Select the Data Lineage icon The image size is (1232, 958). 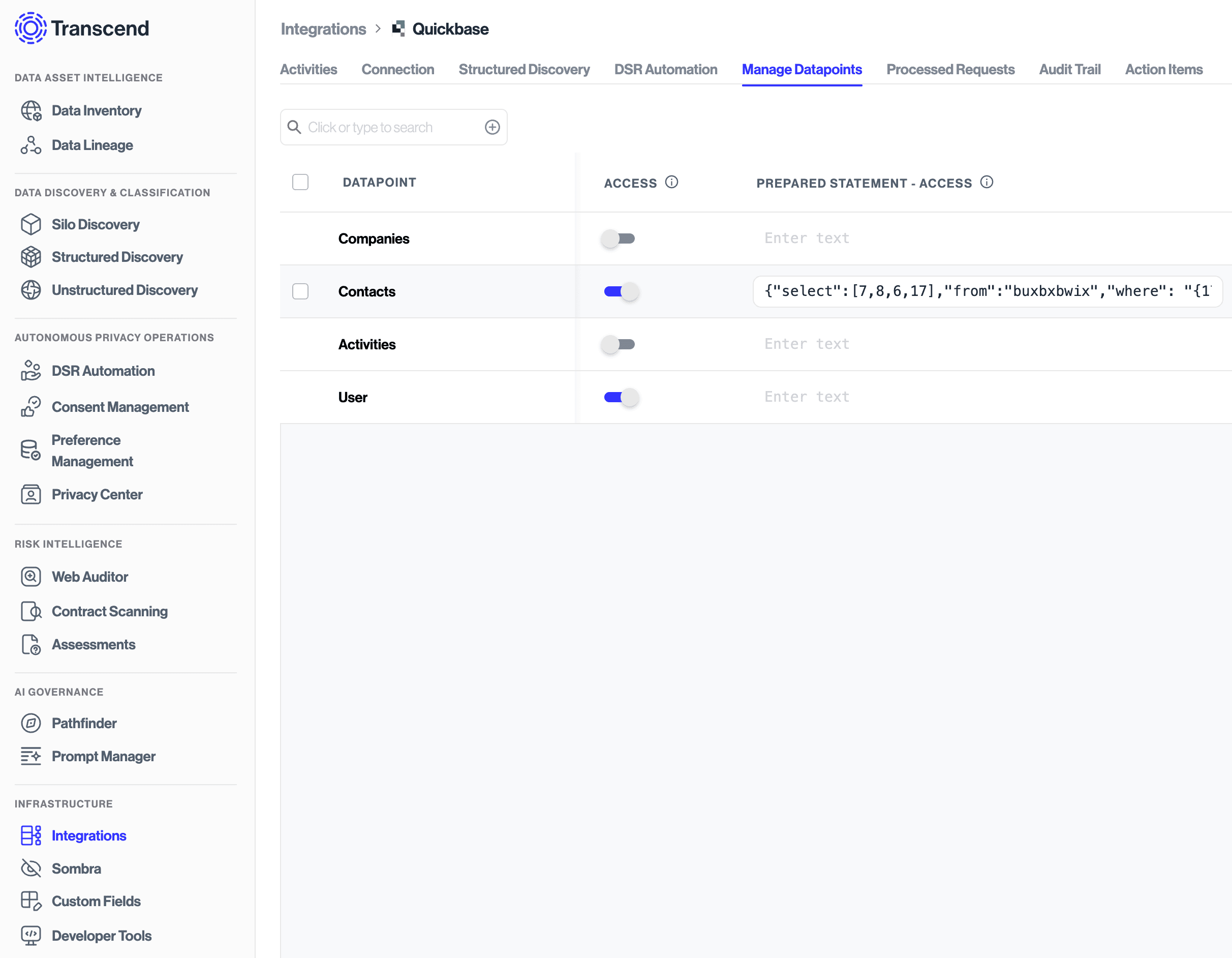(30, 145)
